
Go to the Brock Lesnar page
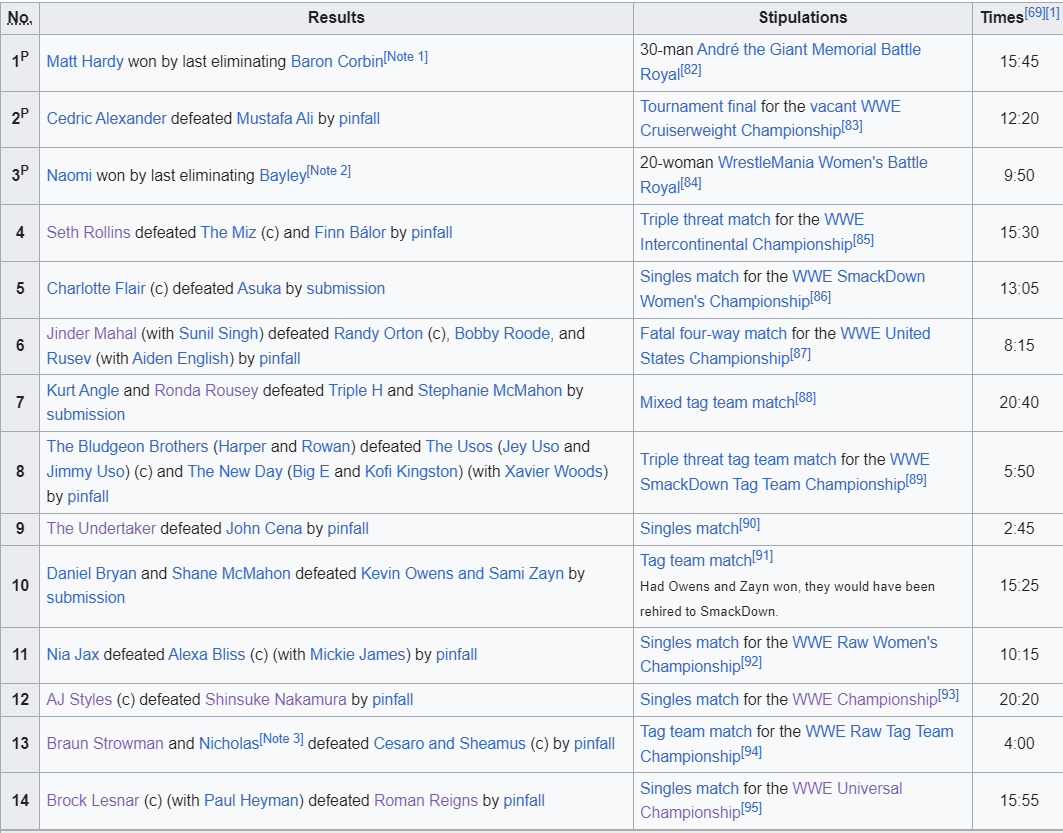pyautogui.click(x=93, y=801)
